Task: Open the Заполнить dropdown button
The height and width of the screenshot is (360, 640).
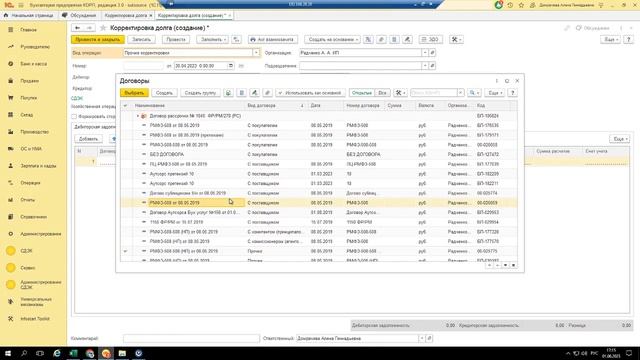Action: point(213,40)
